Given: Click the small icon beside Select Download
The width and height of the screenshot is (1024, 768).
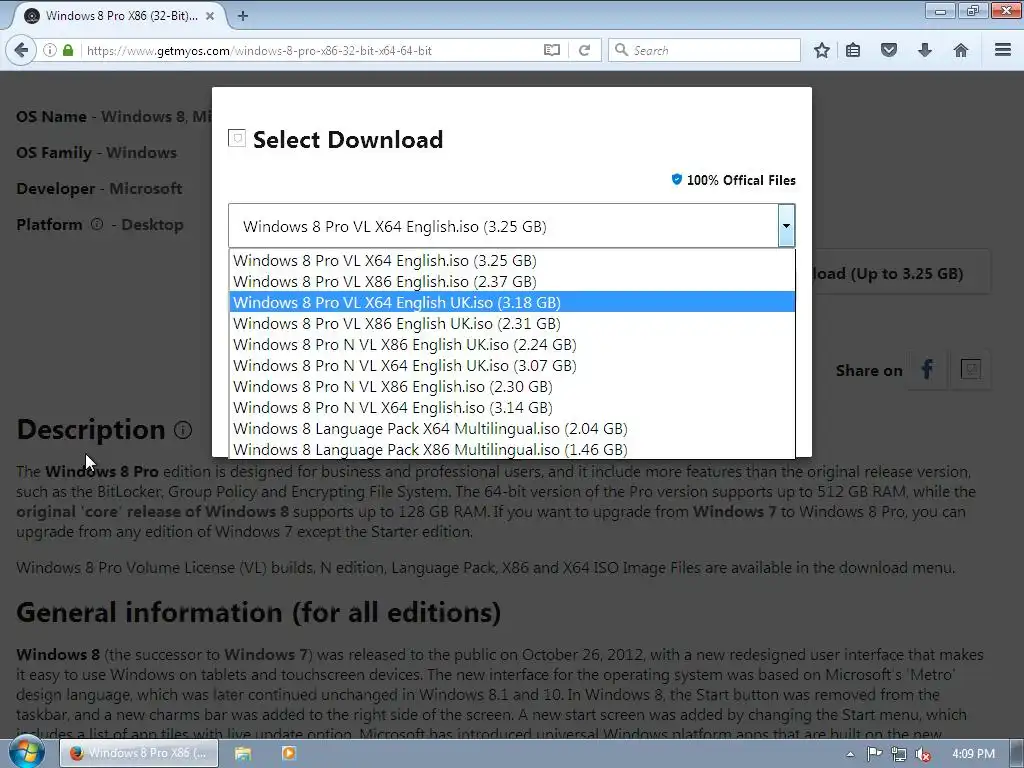Looking at the screenshot, I should [x=237, y=138].
